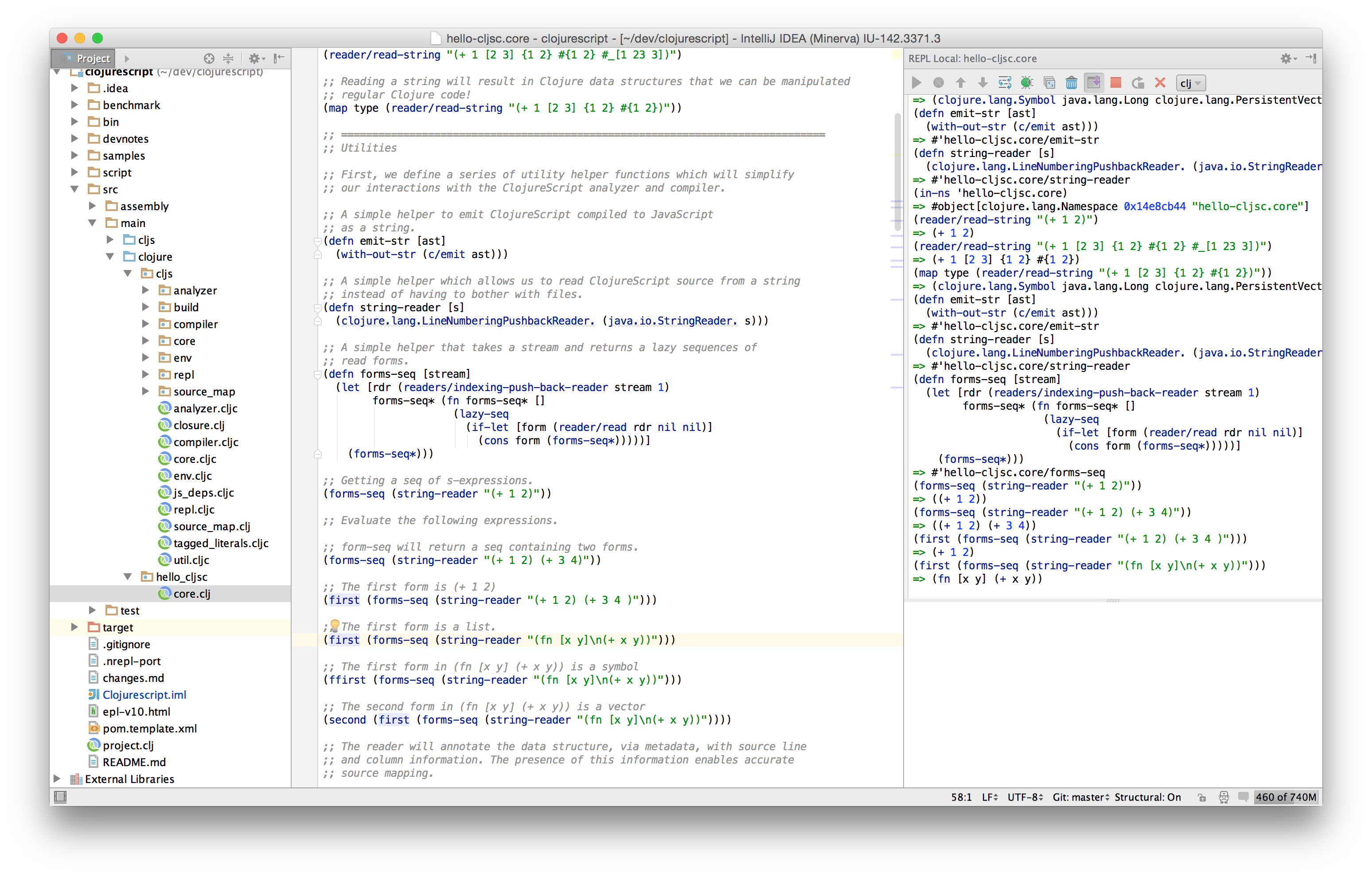
Task: Expand the analyzer folder in tree
Action: pos(146,290)
